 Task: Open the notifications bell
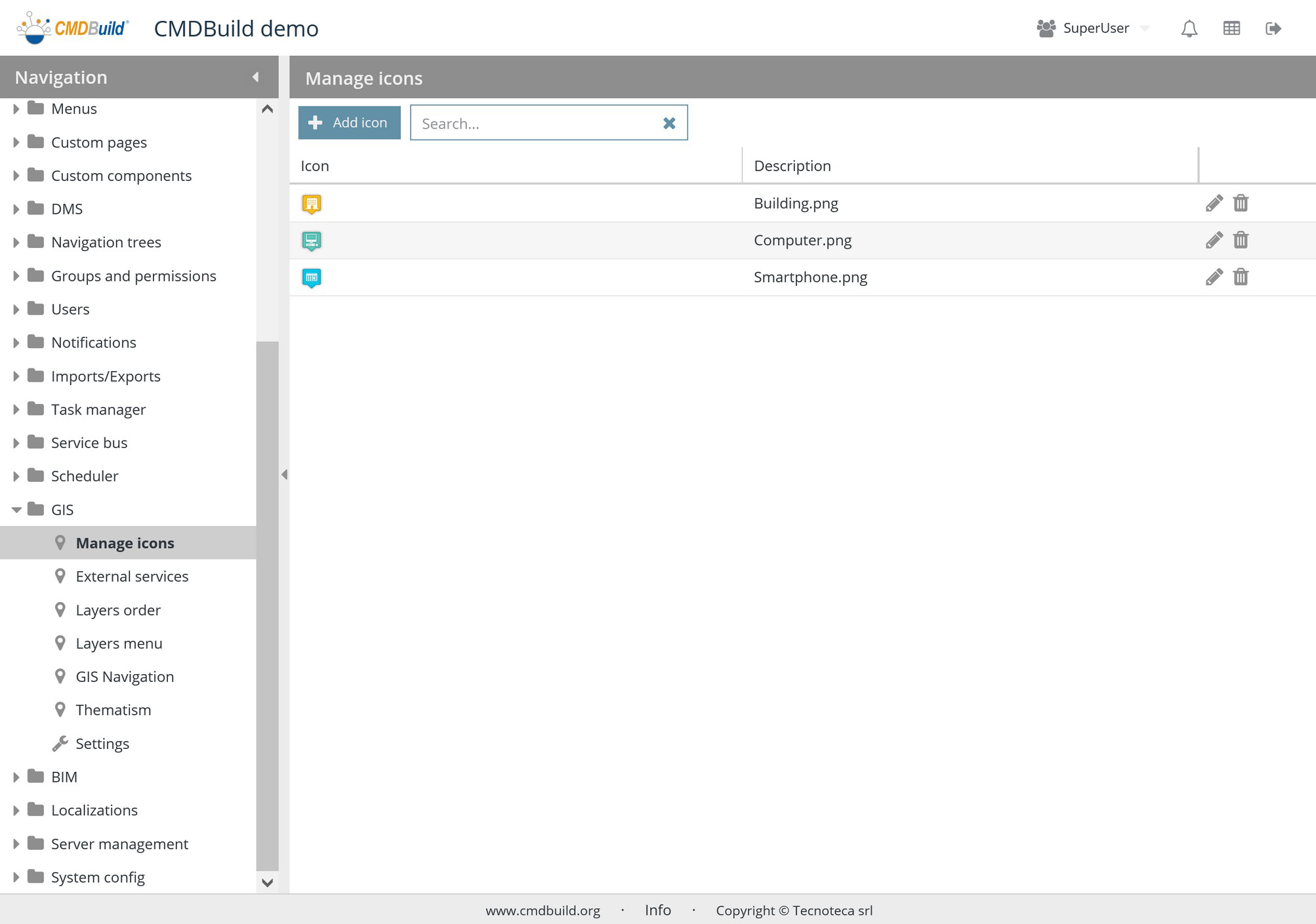click(1189, 28)
